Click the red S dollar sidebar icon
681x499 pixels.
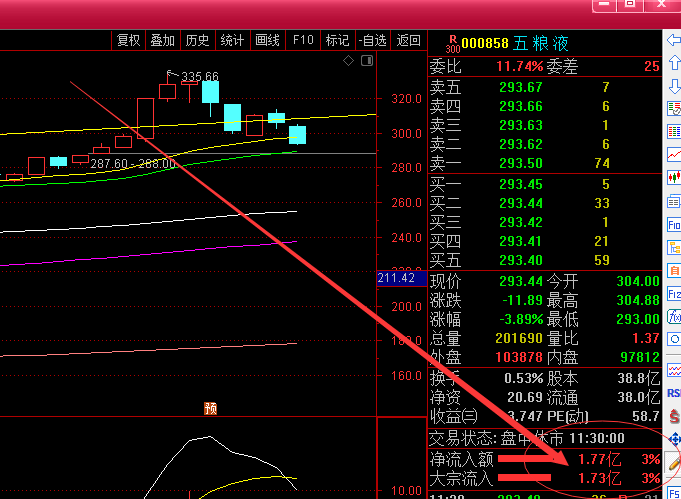pos(674,417)
